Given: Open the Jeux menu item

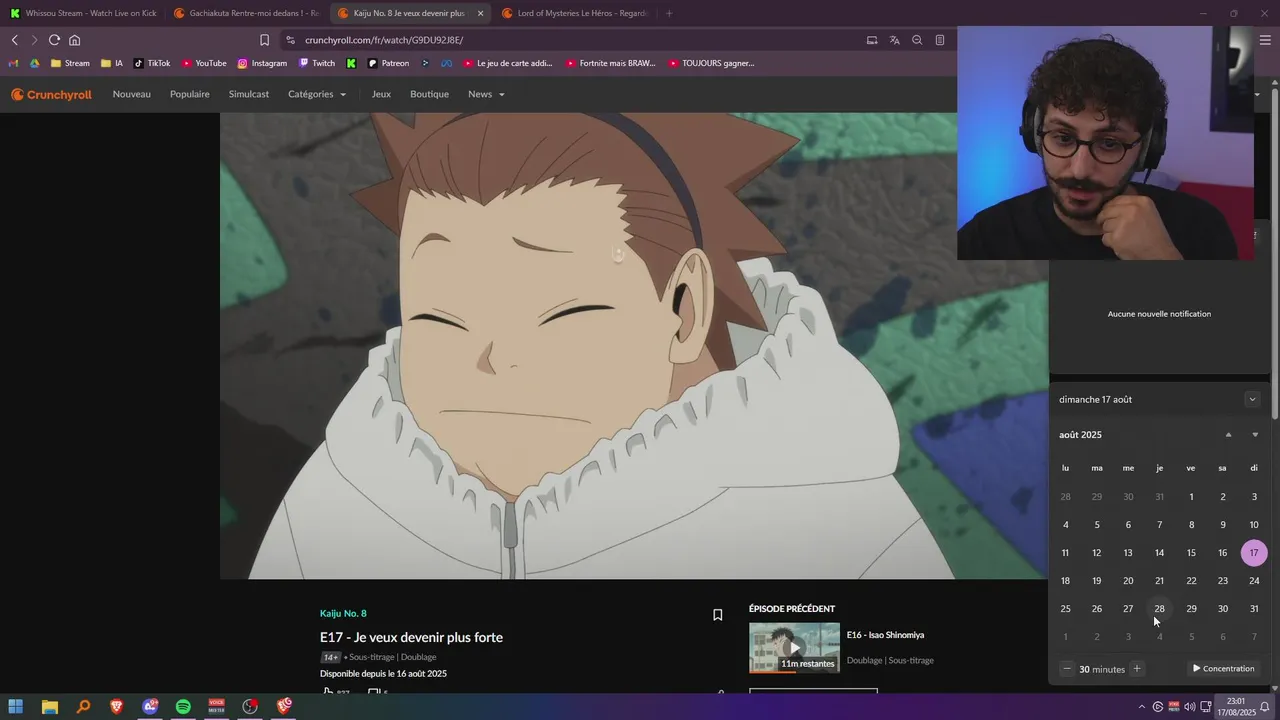Looking at the screenshot, I should pos(381,94).
